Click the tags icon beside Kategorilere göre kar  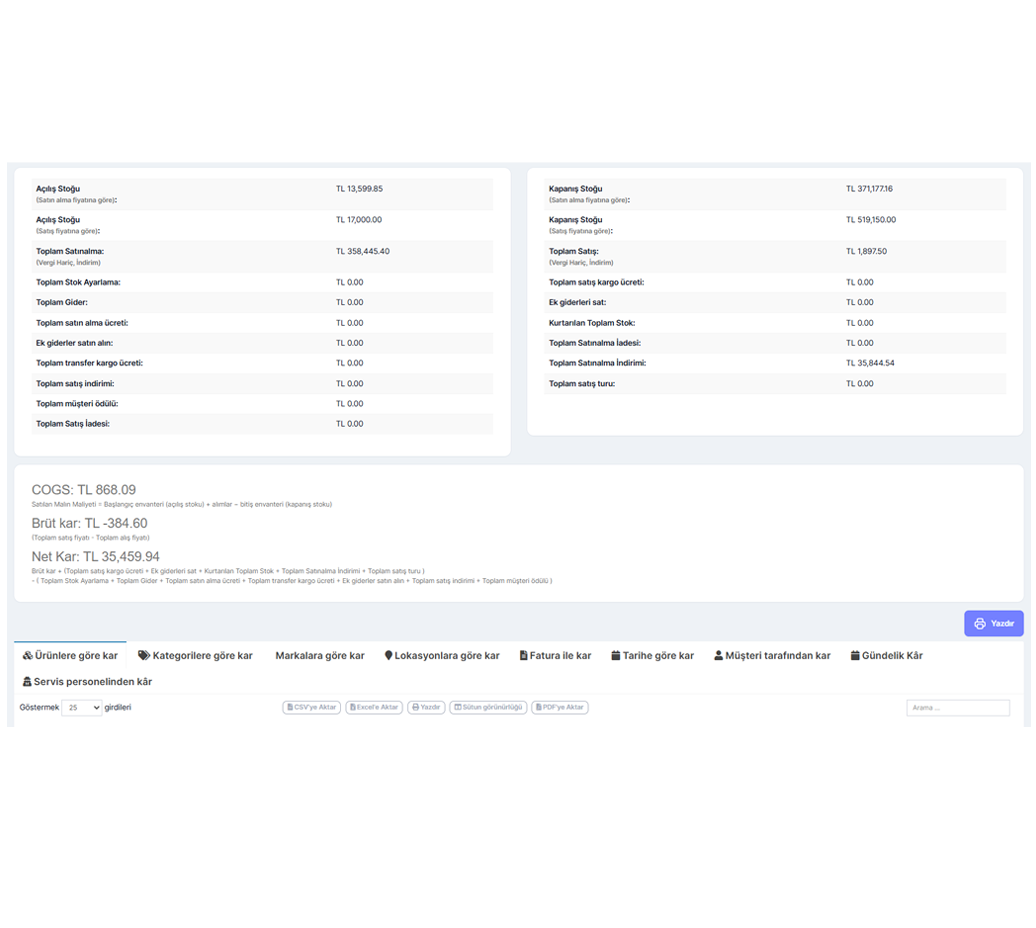point(144,656)
